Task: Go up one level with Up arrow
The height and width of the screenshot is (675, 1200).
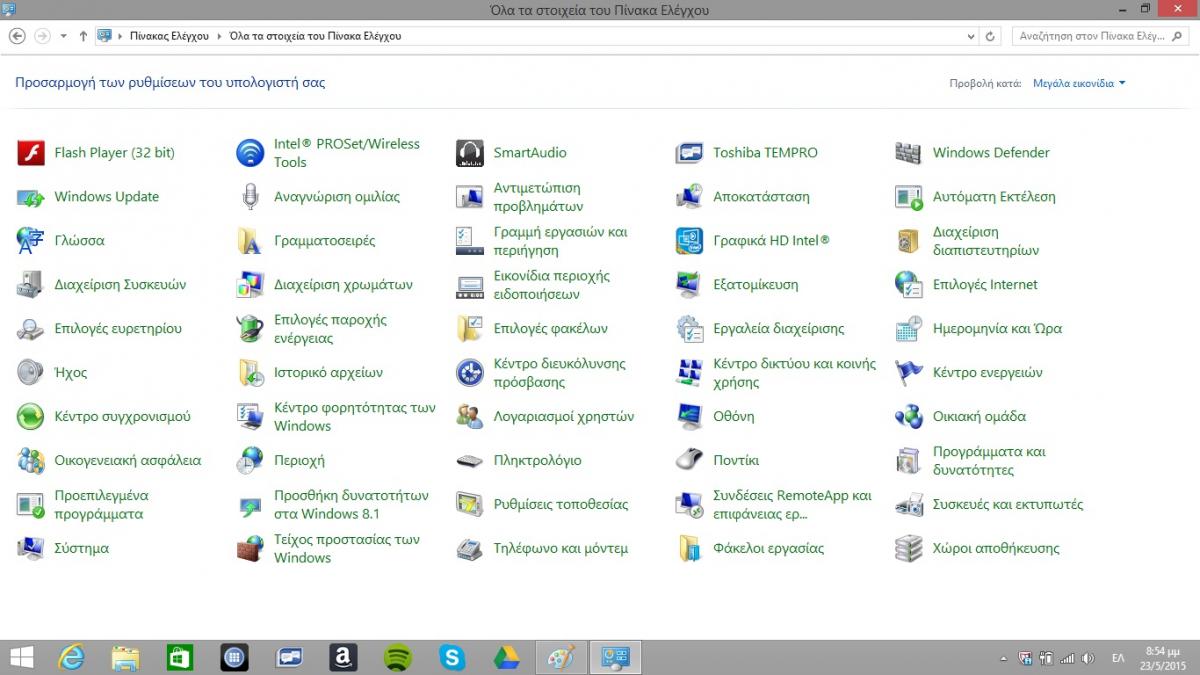Action: (x=83, y=36)
